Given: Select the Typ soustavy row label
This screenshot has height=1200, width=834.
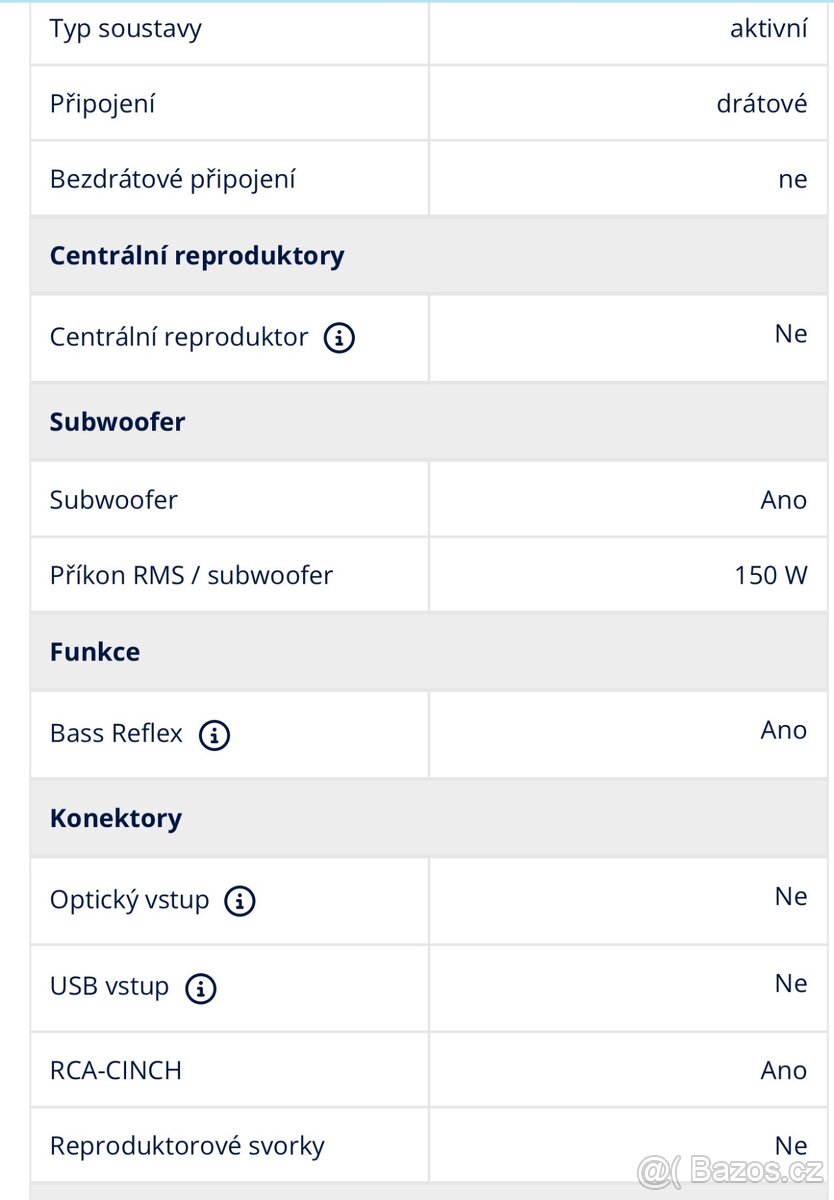Looking at the screenshot, I should click(126, 28).
